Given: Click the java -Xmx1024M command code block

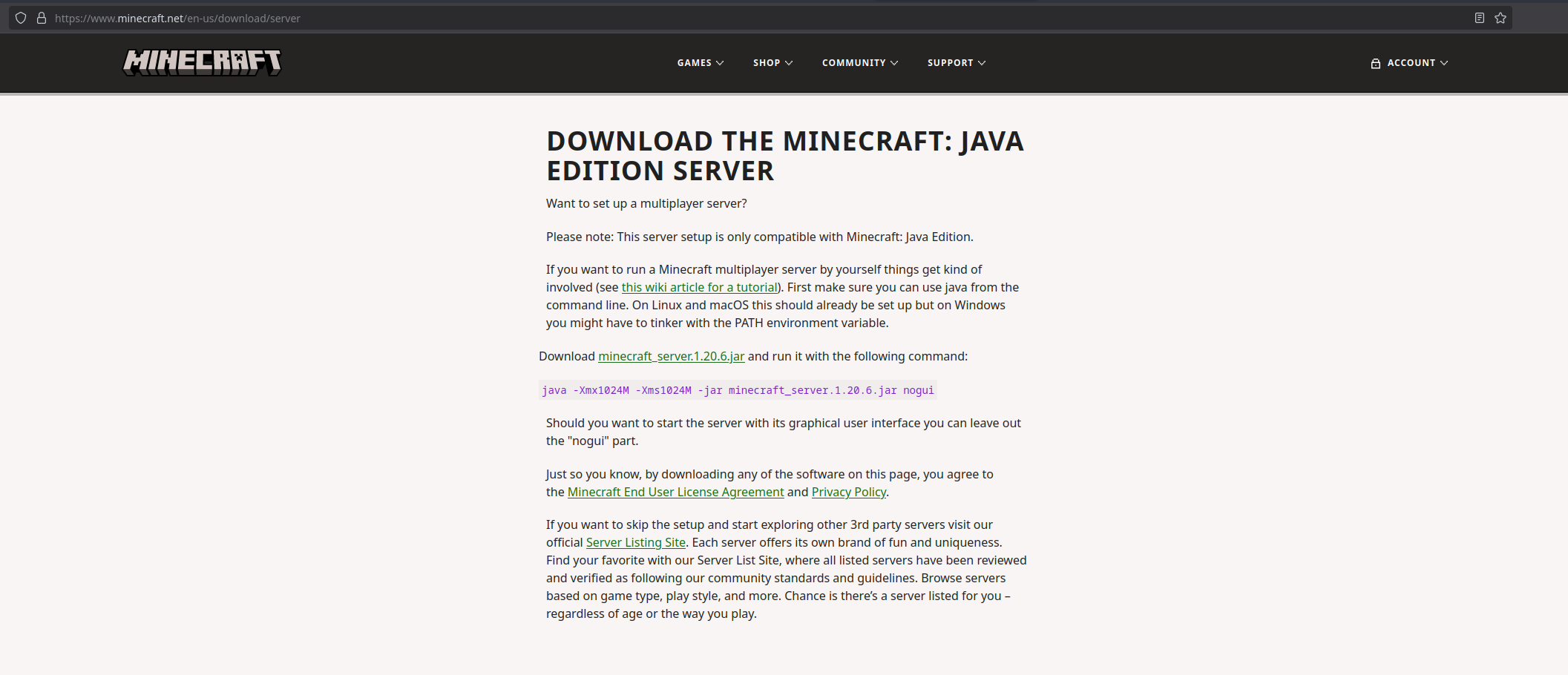Looking at the screenshot, I should (x=738, y=390).
